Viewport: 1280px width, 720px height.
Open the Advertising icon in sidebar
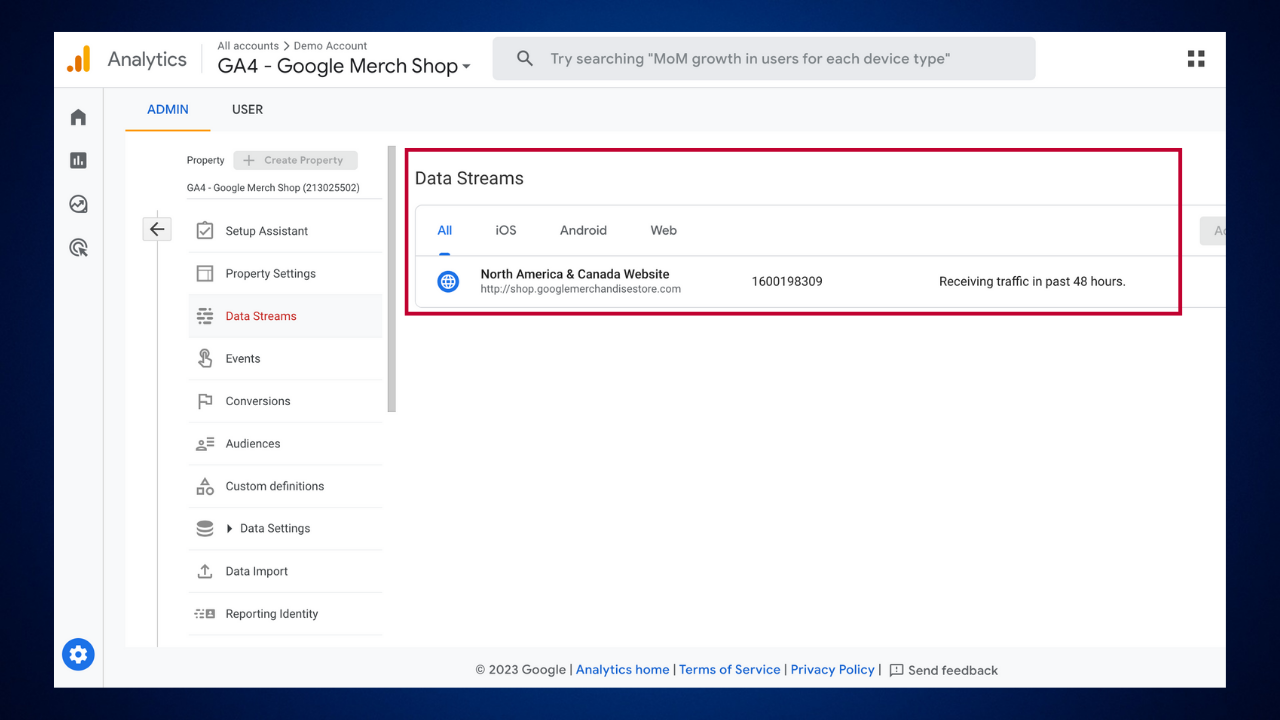pos(78,247)
